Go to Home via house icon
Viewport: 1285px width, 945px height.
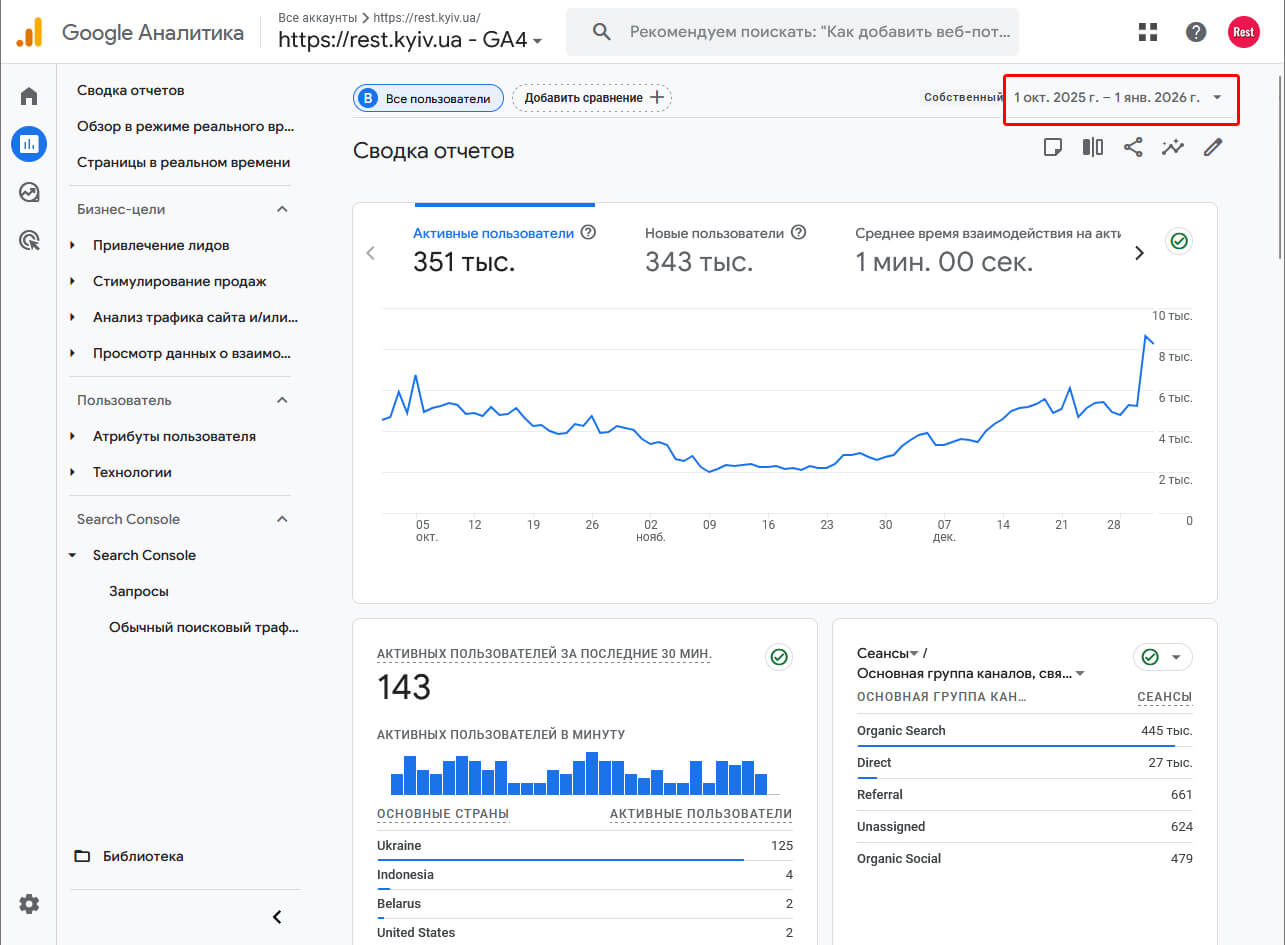tap(29, 97)
